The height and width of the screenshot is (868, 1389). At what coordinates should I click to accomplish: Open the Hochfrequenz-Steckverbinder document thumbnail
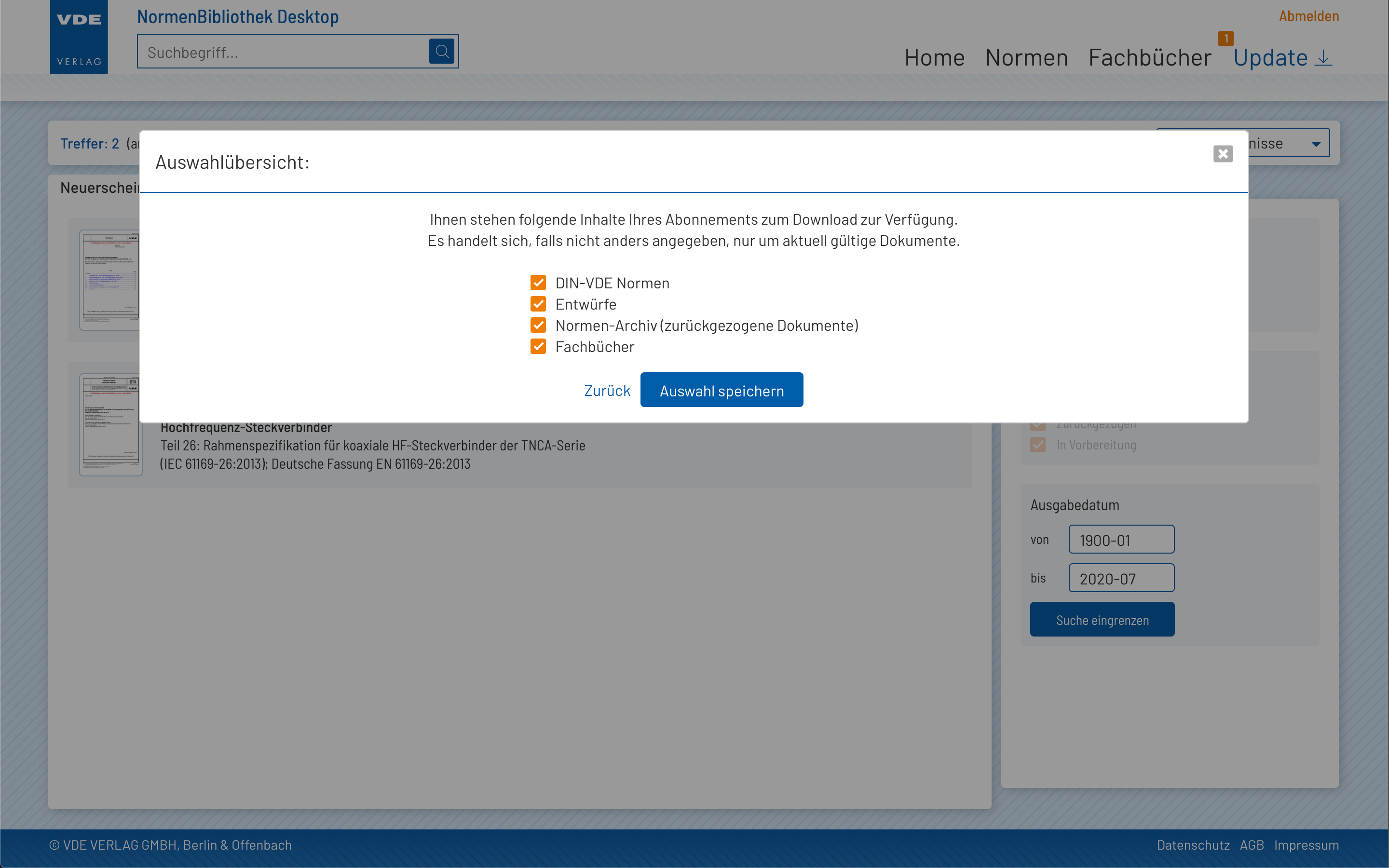click(x=110, y=425)
